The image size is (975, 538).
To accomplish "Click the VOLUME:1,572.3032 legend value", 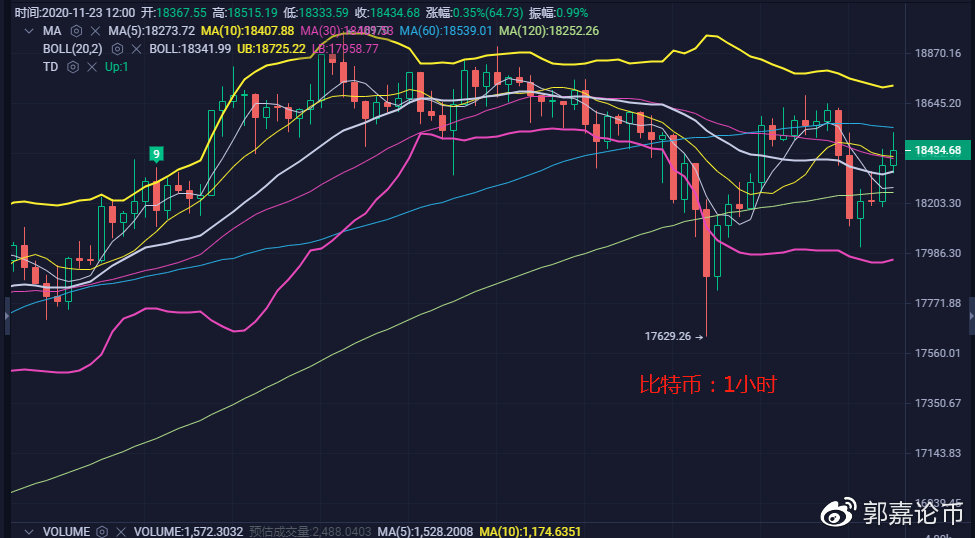I will [x=189, y=532].
